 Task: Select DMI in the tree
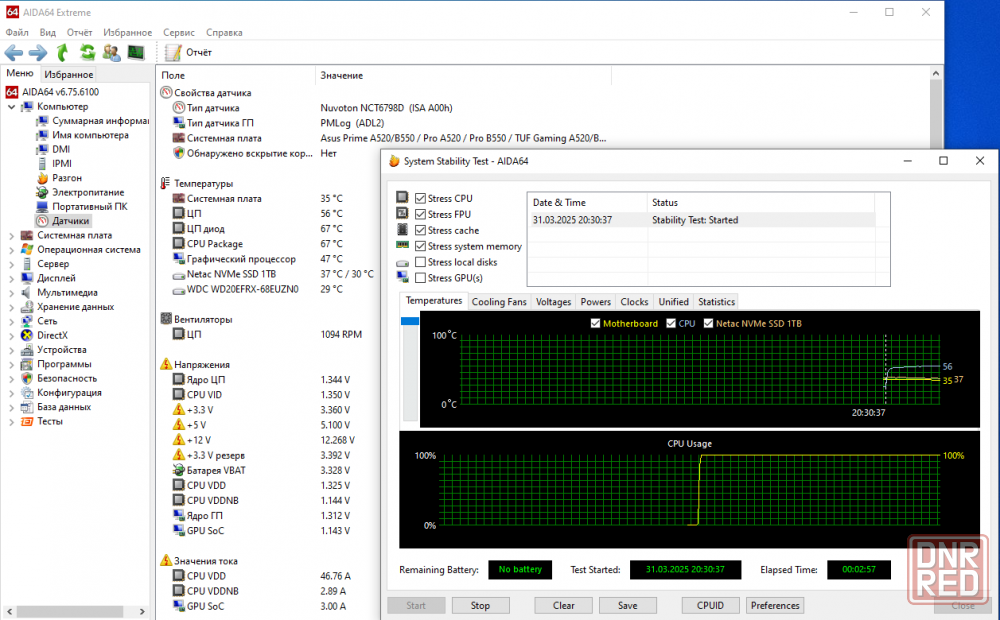tap(61, 149)
